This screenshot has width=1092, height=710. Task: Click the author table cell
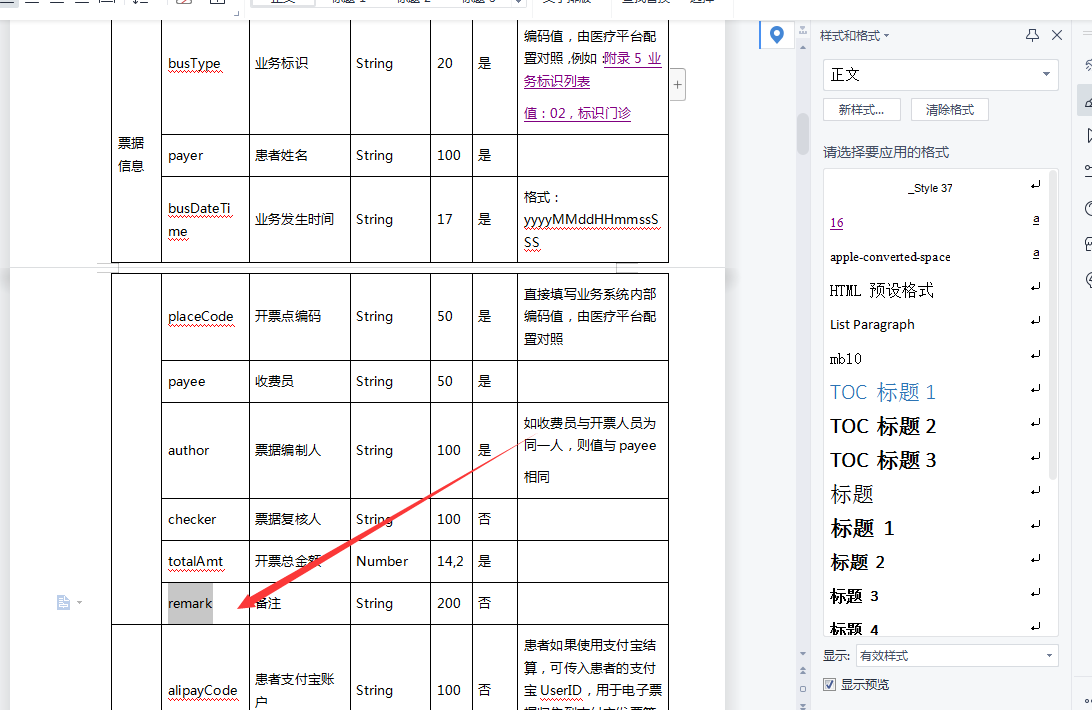[205, 450]
